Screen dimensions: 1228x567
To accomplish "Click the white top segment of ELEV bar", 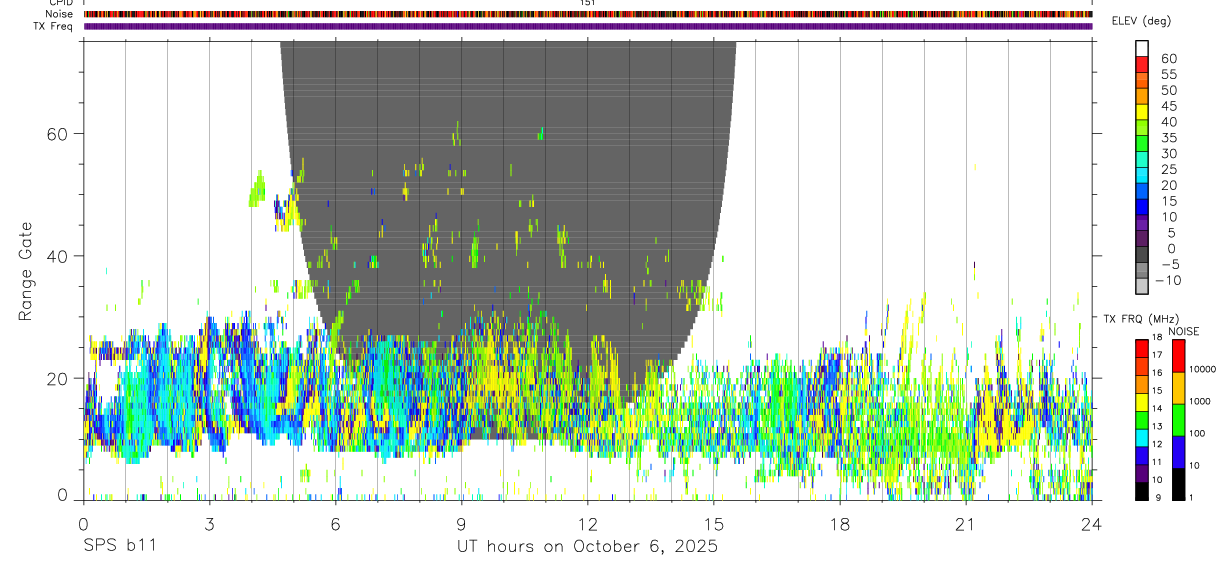I will click(x=1142, y=48).
